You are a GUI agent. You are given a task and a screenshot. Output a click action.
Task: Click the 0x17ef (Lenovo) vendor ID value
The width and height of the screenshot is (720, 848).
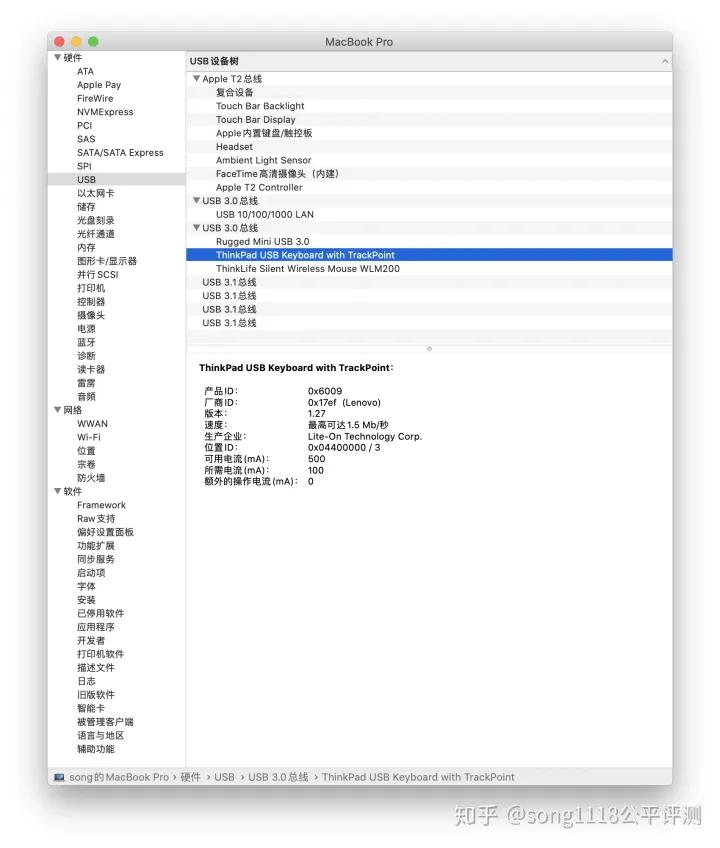tap(344, 402)
